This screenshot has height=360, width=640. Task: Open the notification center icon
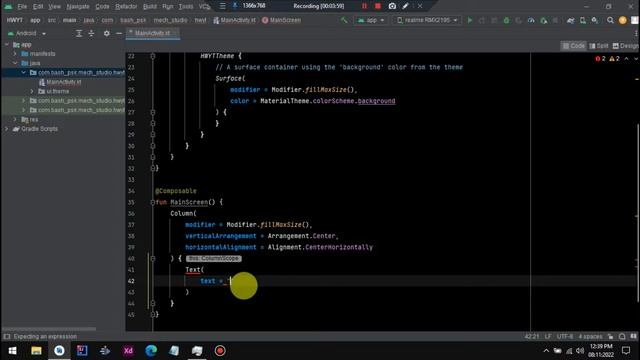[x=626, y=351]
